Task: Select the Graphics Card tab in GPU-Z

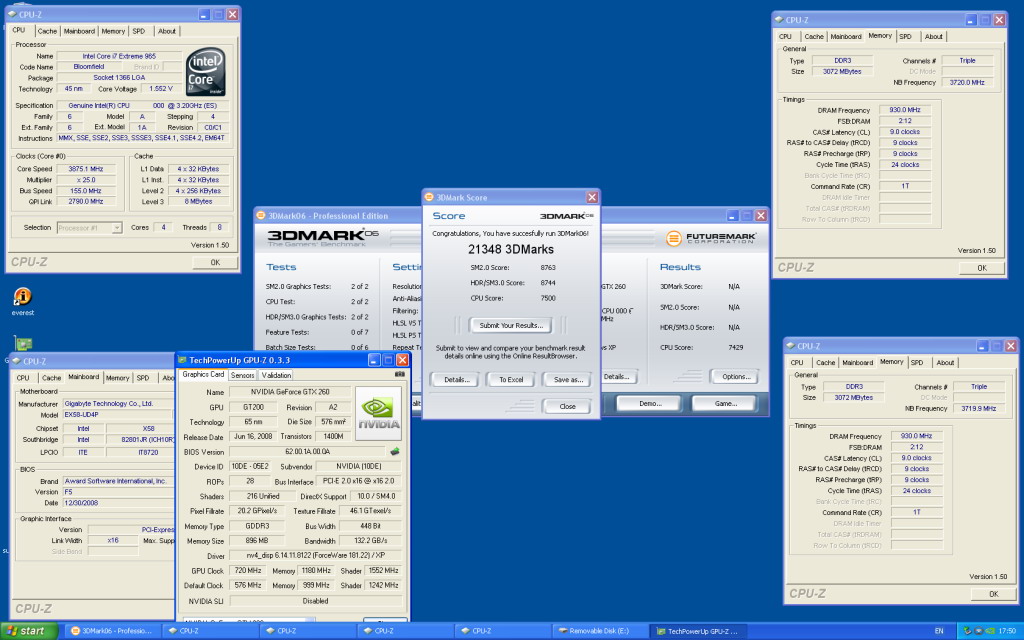Action: point(203,374)
